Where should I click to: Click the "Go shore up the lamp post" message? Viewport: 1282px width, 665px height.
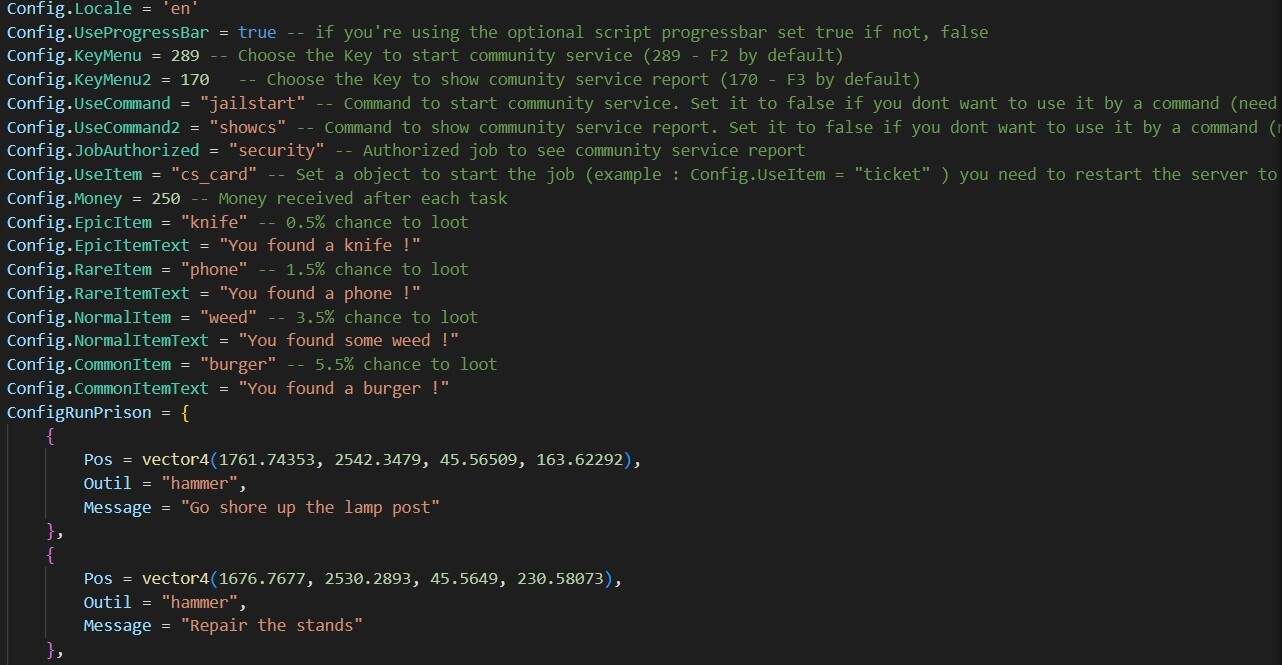(x=310, y=507)
